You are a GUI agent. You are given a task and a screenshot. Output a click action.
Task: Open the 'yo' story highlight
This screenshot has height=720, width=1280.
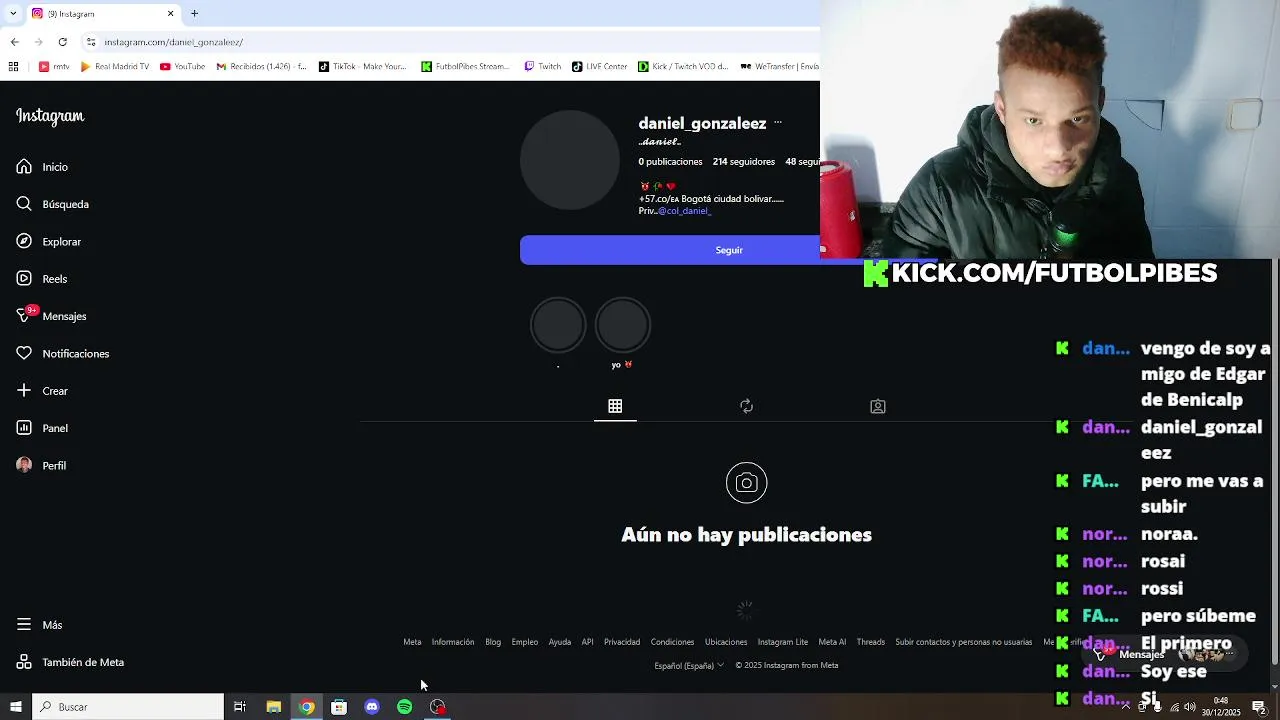pyautogui.click(x=623, y=325)
